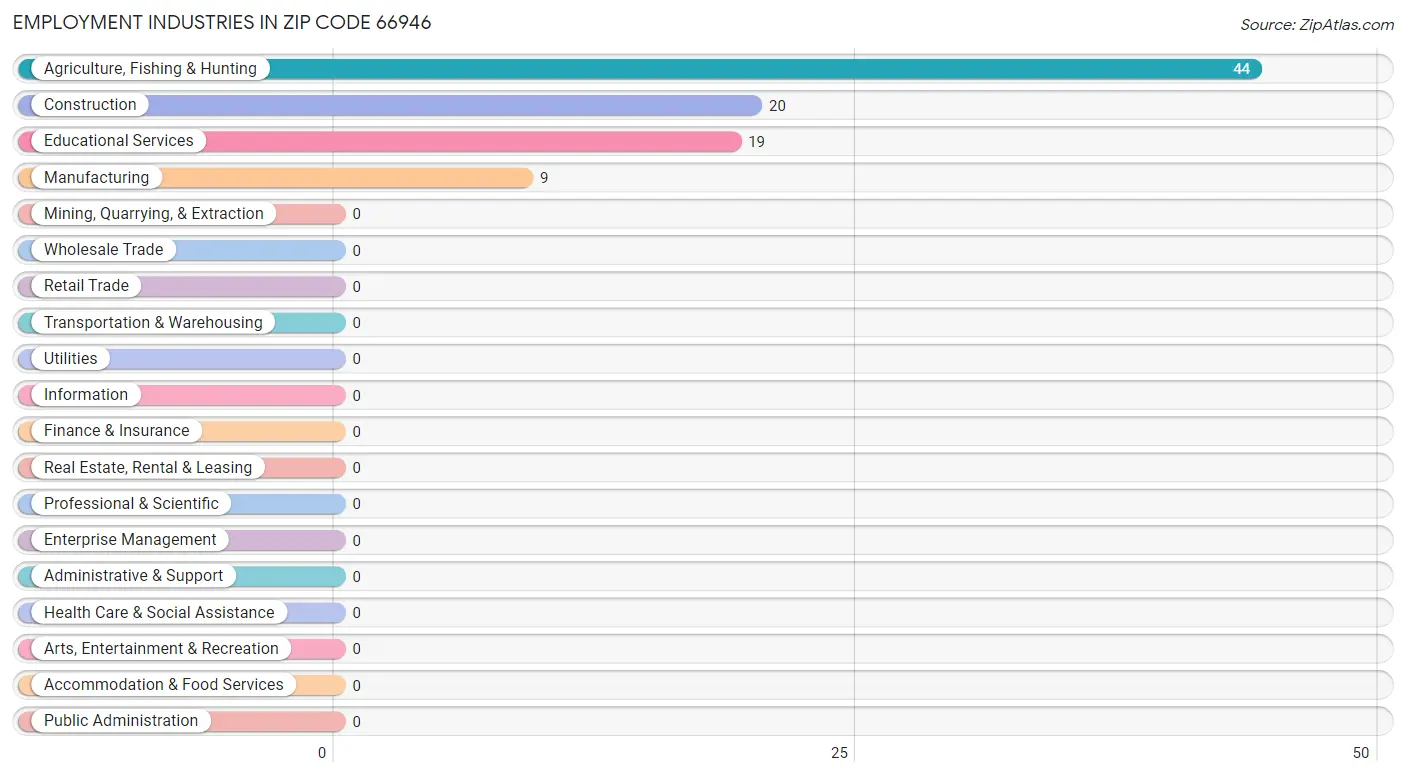Click the value 19 beside Educational Services
The width and height of the screenshot is (1406, 776).
pos(756,142)
